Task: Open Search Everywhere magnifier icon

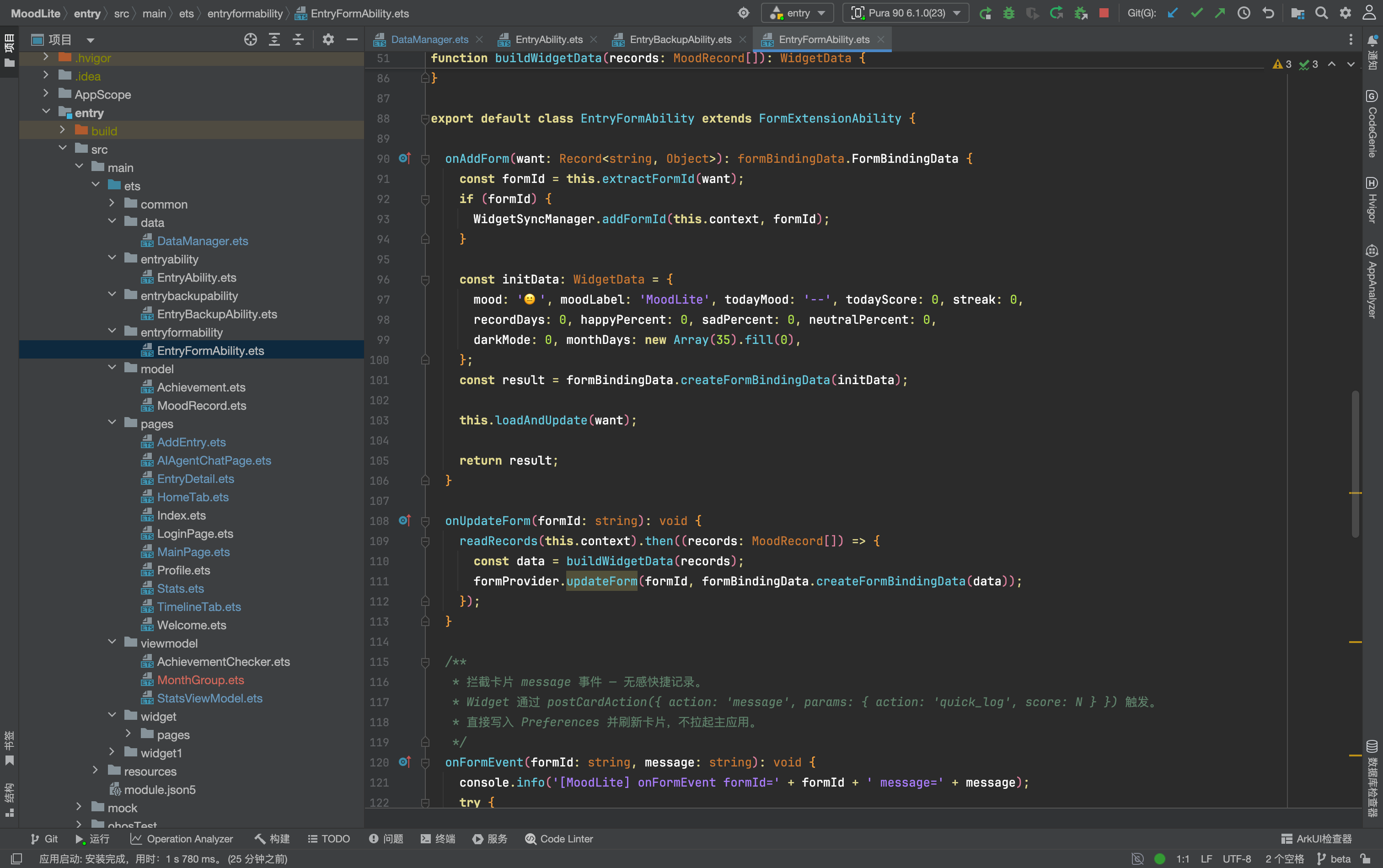Action: point(1321,13)
